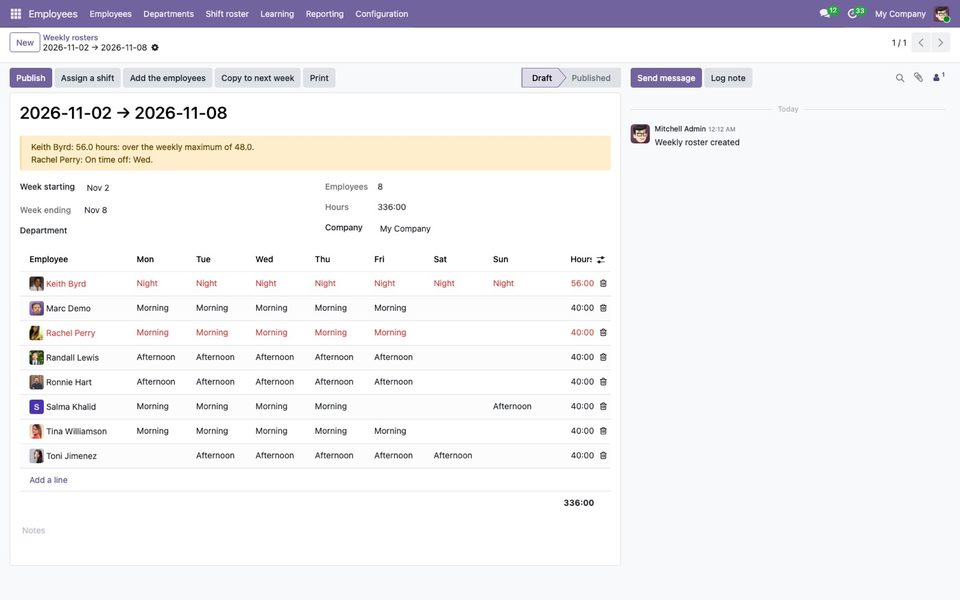Open the attachments paperclip icon
Image resolution: width=960 pixels, height=600 pixels.
coord(918,78)
